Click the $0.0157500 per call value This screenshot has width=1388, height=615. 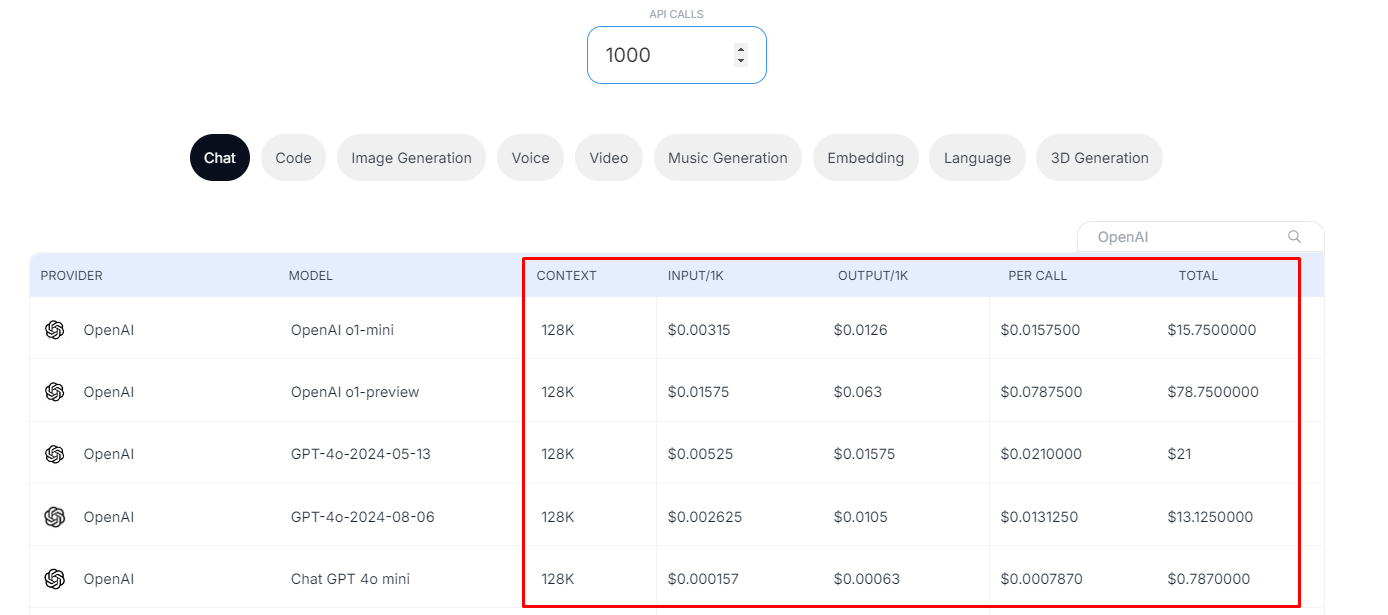(1040, 330)
